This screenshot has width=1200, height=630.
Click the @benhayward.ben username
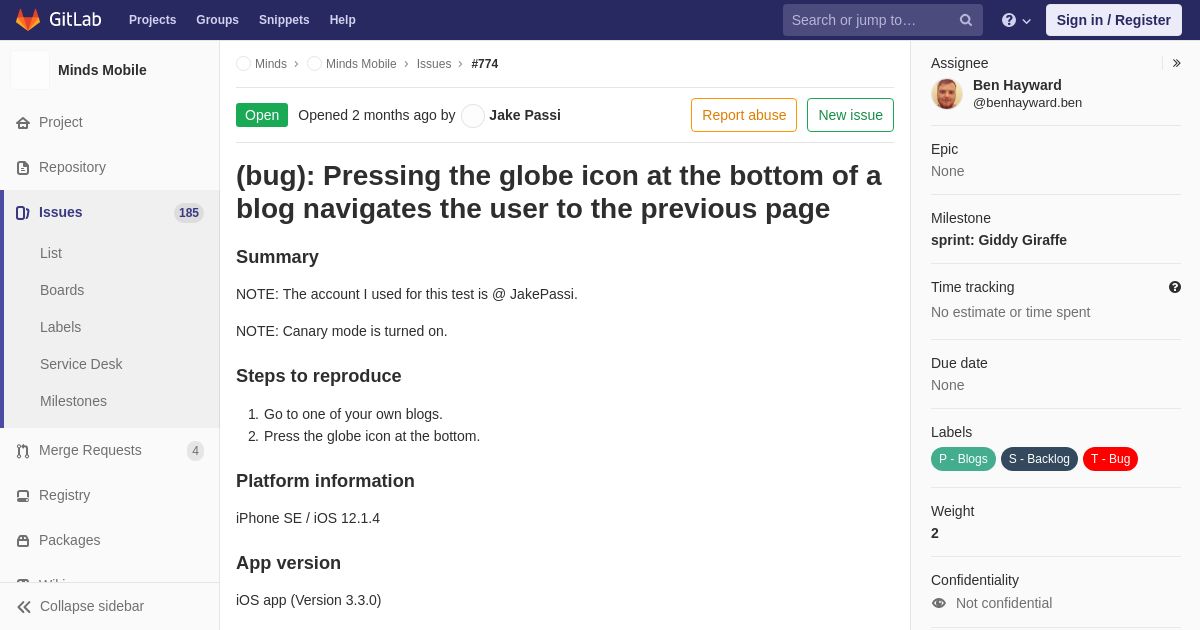pyautogui.click(x=1027, y=102)
